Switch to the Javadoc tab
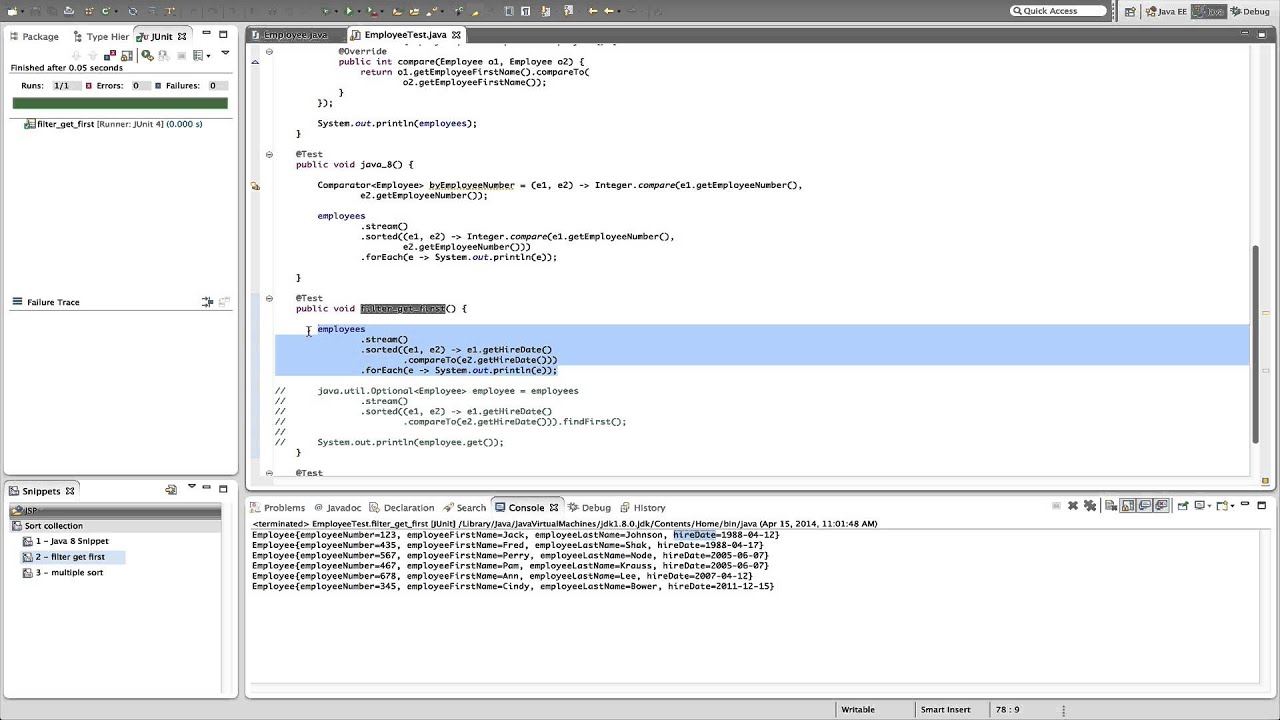The width and height of the screenshot is (1280, 720). click(337, 507)
